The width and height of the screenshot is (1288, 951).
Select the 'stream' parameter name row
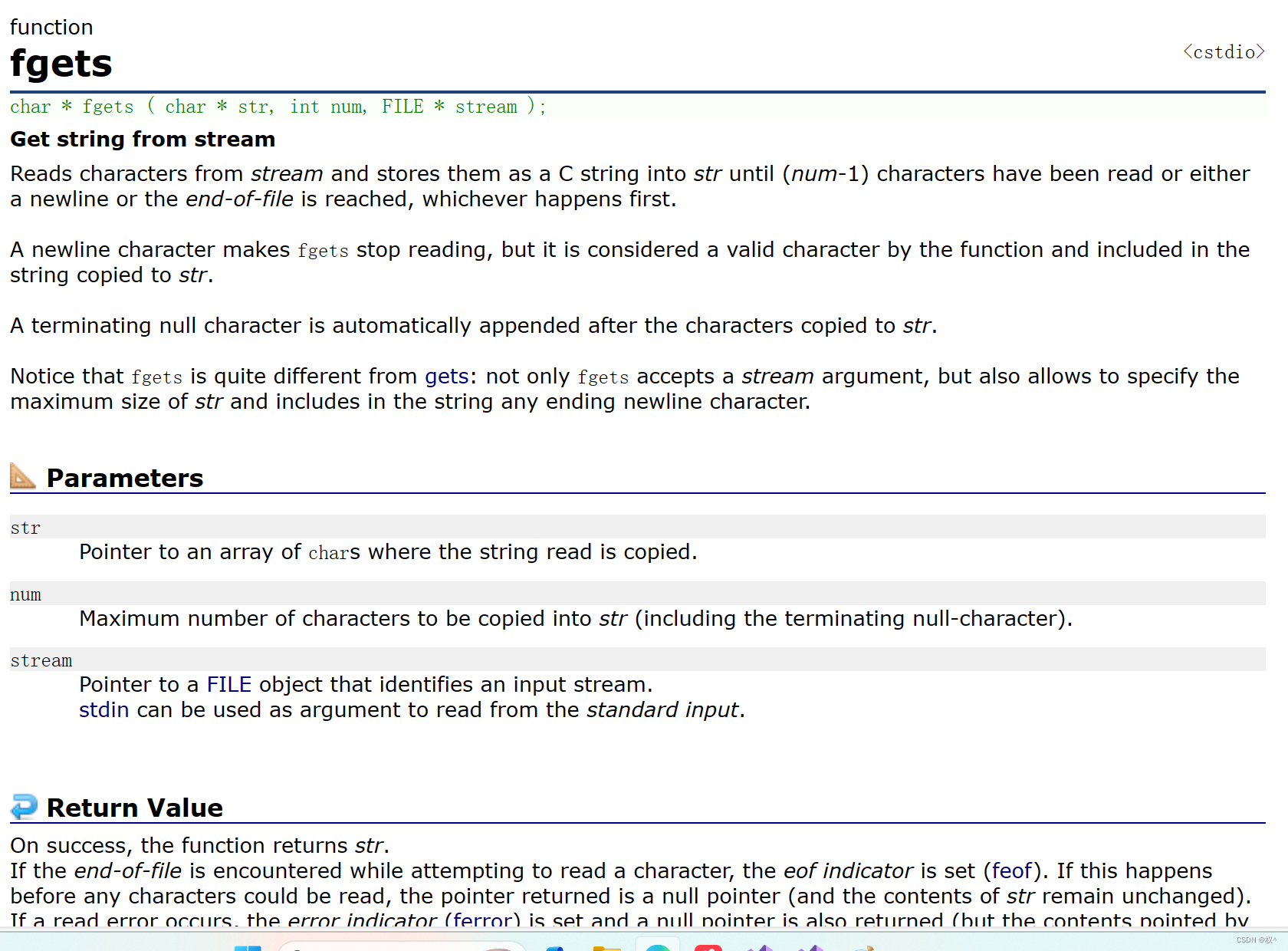[638, 660]
